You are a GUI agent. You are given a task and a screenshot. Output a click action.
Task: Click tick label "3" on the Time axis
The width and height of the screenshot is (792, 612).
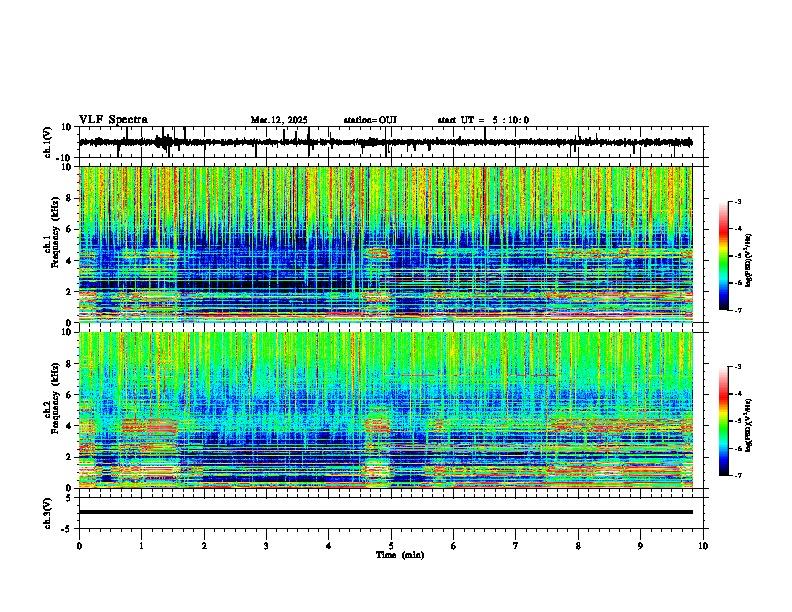[266, 546]
